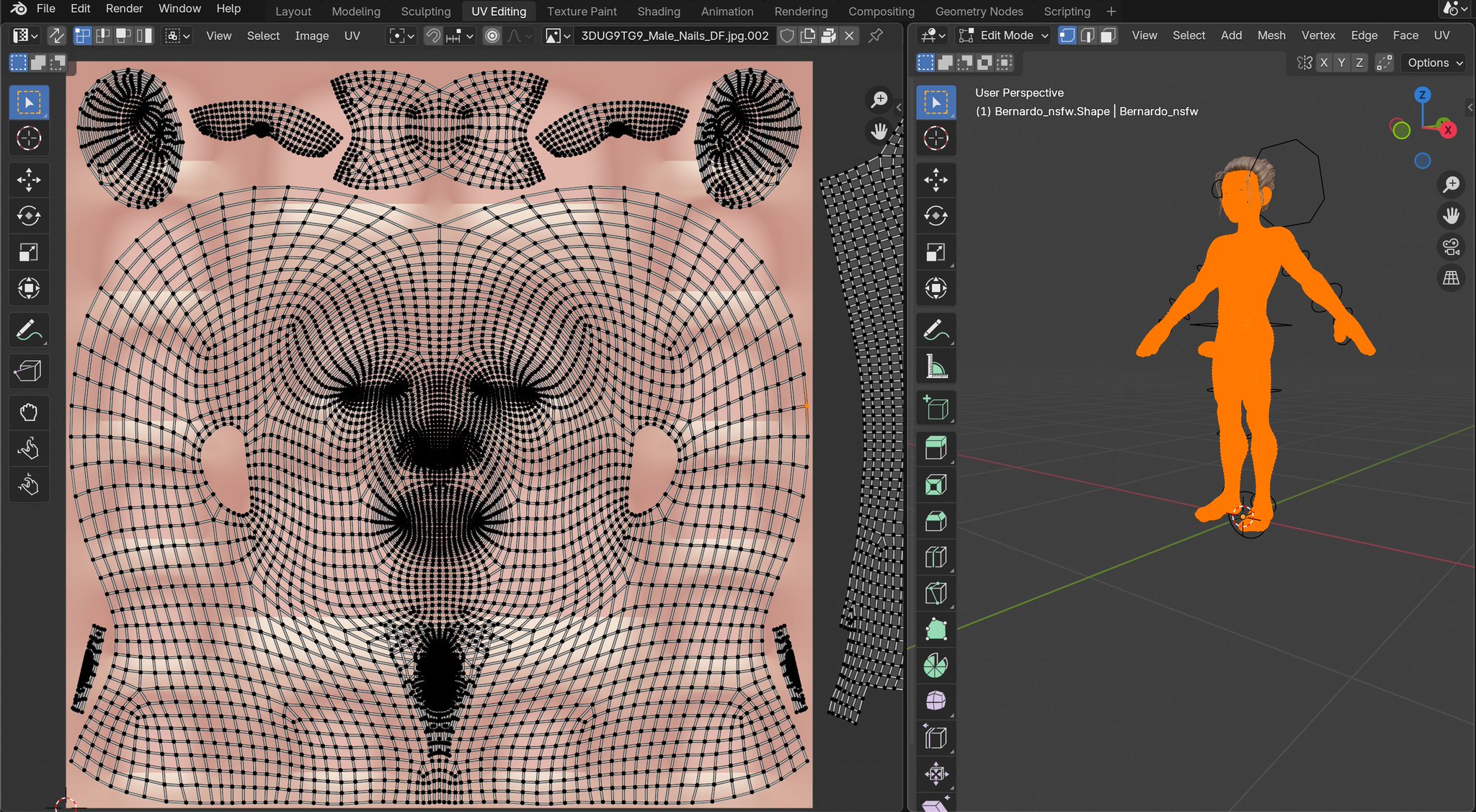The width and height of the screenshot is (1476, 812).
Task: Select the UV editor Annotate tool
Action: [x=29, y=330]
